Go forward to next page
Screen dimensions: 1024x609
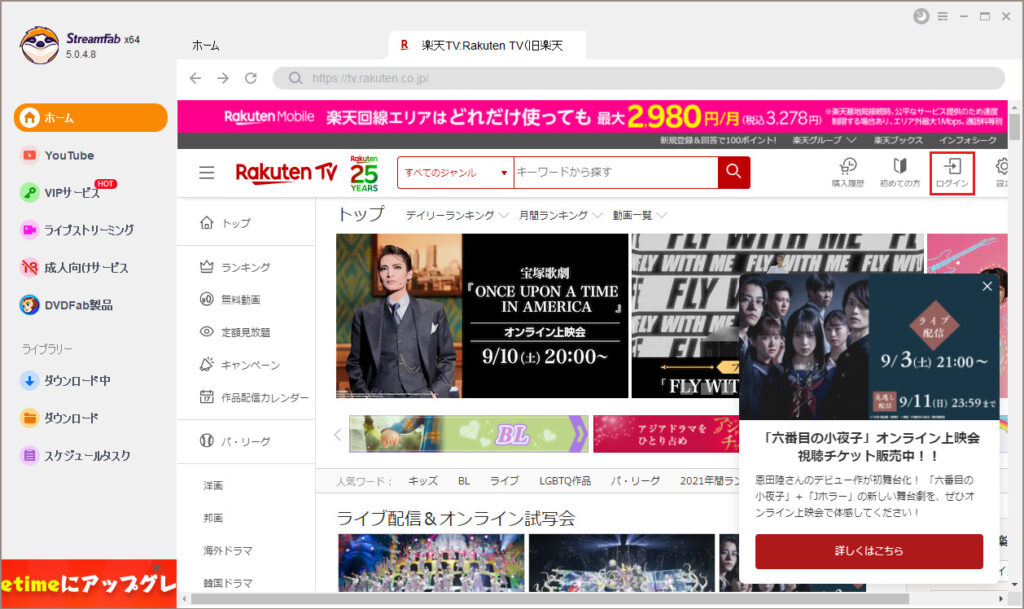[x=223, y=78]
